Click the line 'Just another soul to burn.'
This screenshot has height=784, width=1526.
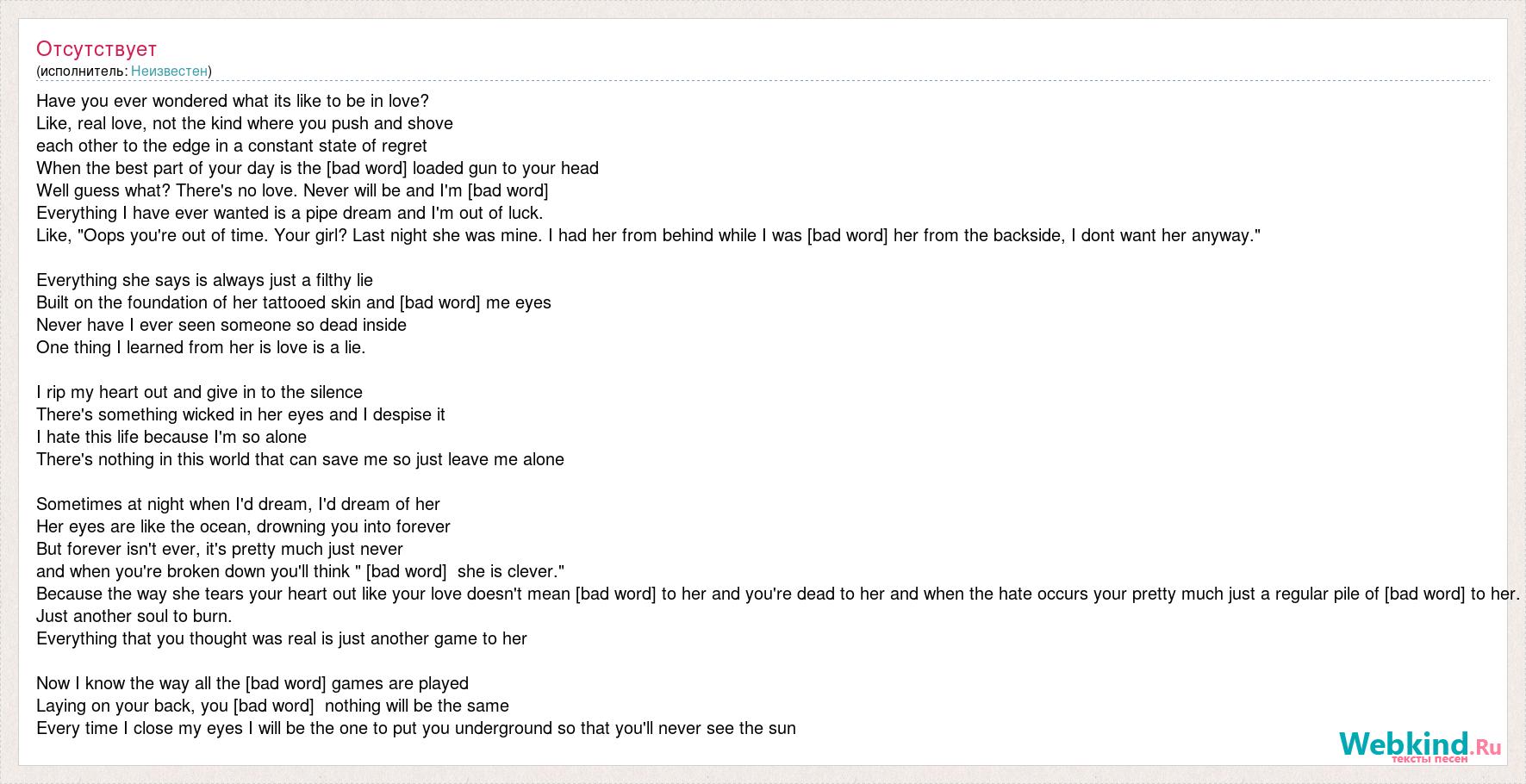[134, 616]
